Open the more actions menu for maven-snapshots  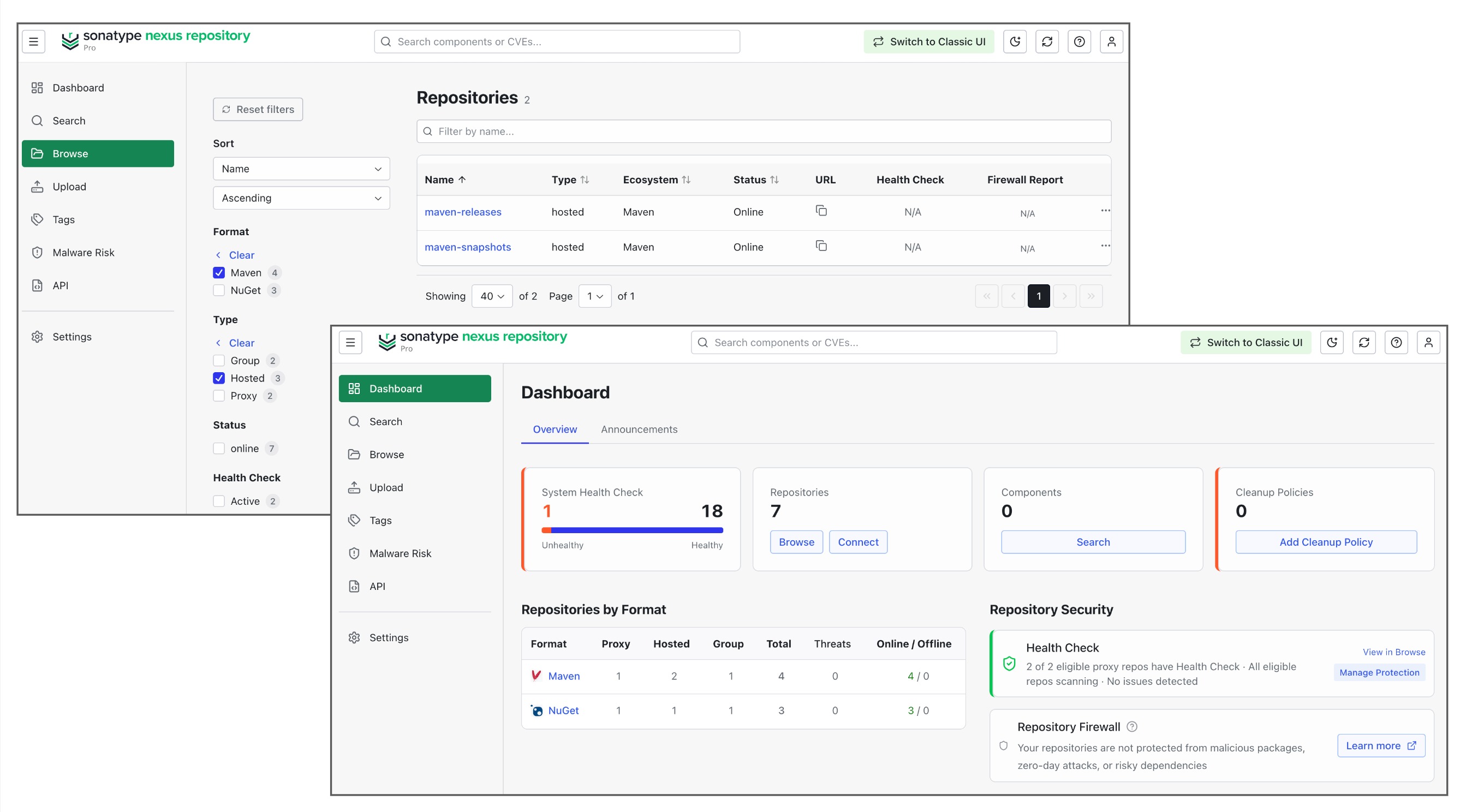click(x=1105, y=246)
